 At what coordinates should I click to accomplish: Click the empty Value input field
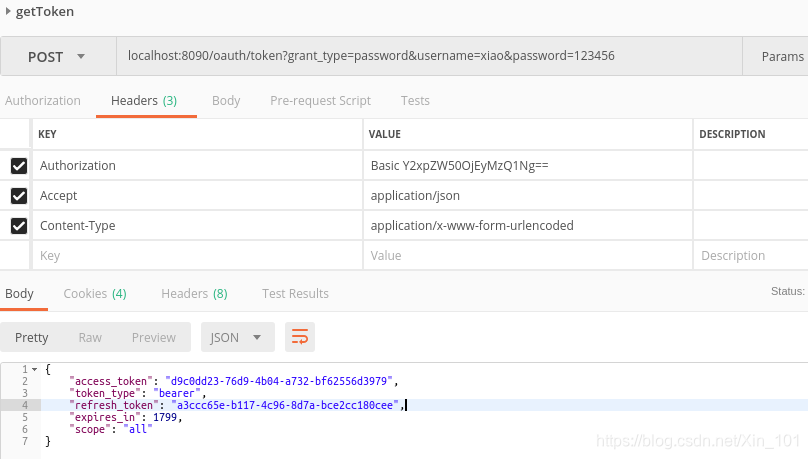point(528,256)
